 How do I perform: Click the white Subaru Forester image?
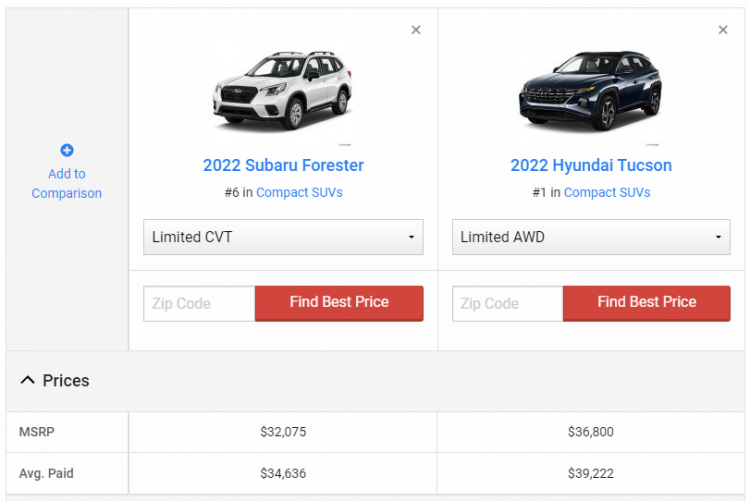pyautogui.click(x=283, y=91)
